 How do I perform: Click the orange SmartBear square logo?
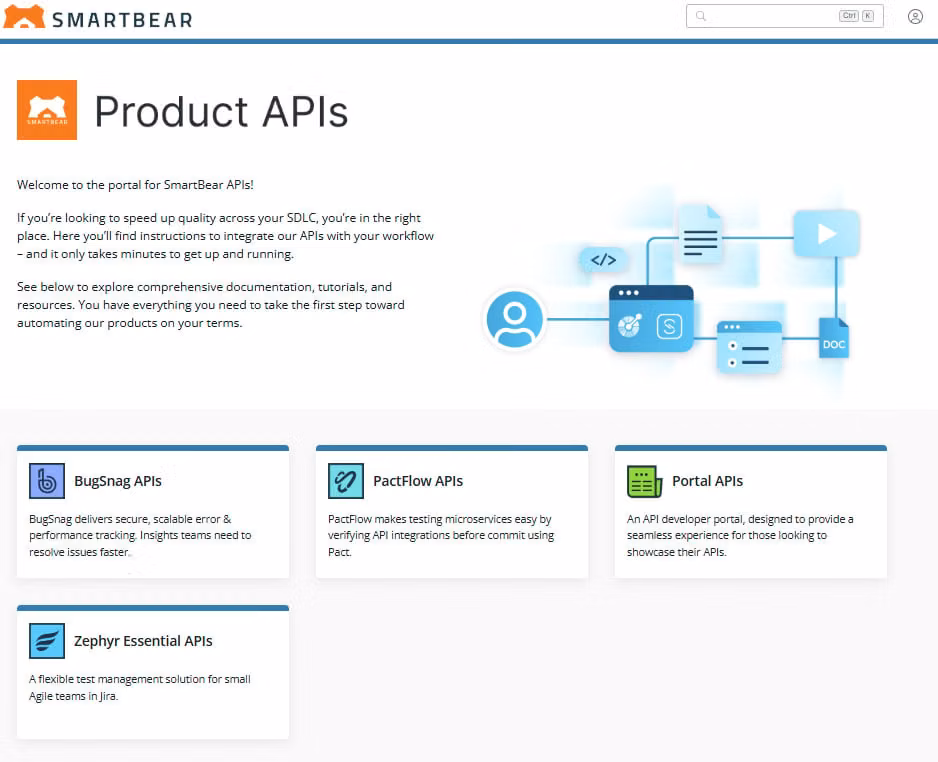tap(47, 110)
